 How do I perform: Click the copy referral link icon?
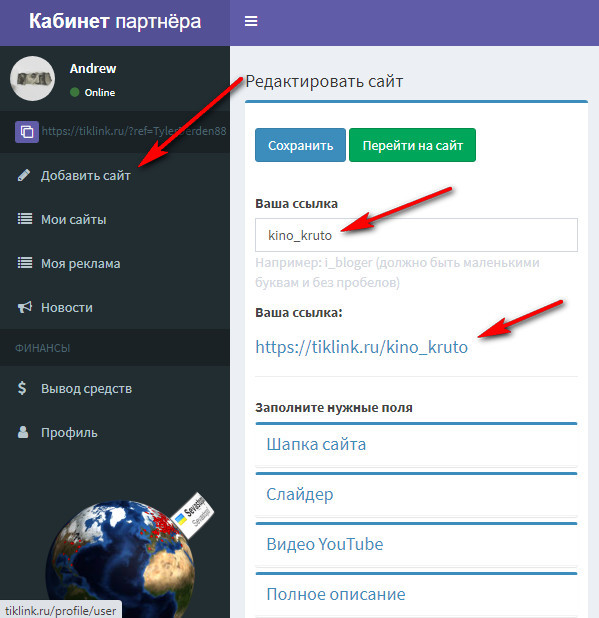pos(27,132)
